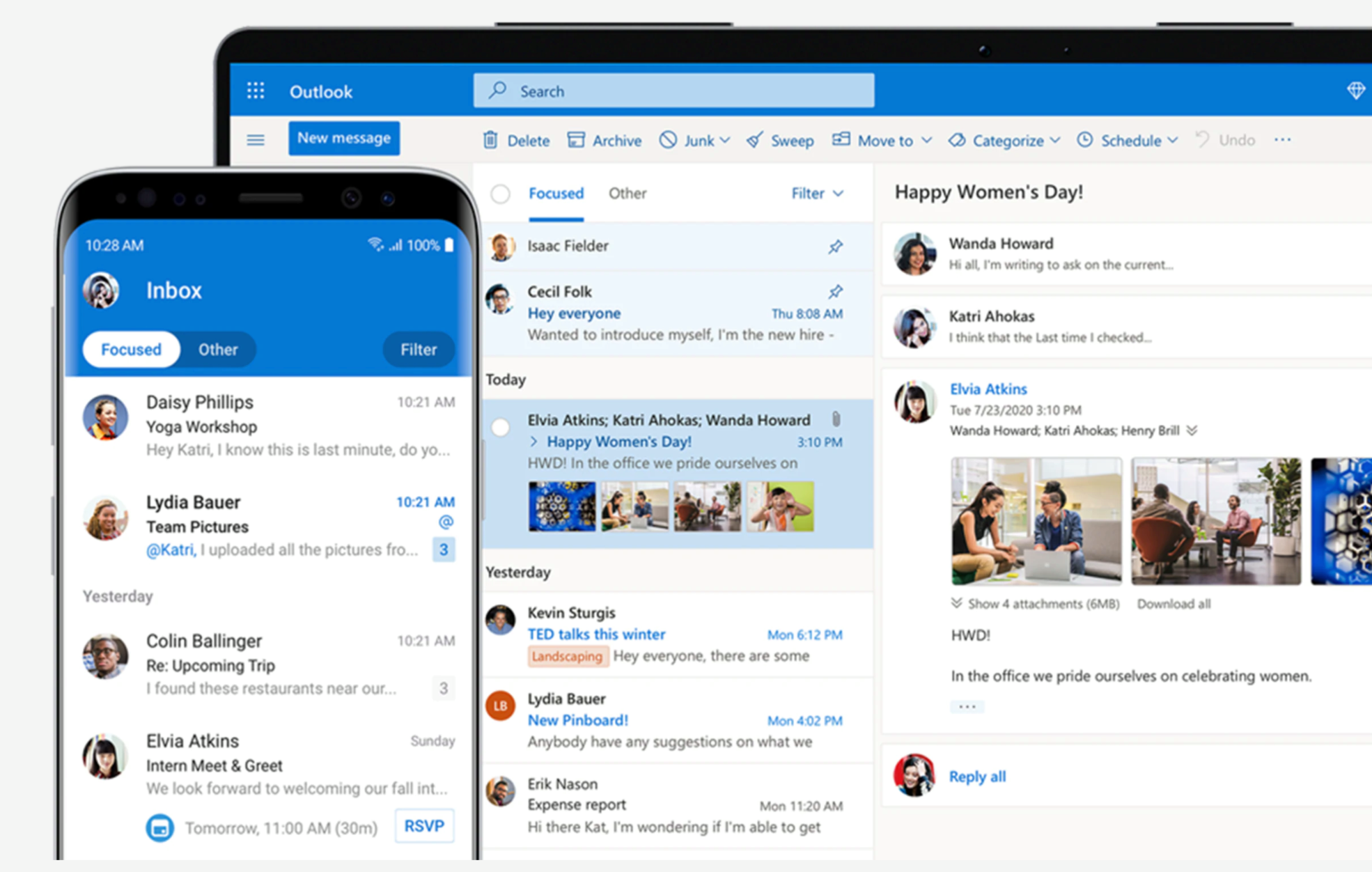Click the hamburger menu icon
The image size is (1372, 872).
tap(256, 140)
